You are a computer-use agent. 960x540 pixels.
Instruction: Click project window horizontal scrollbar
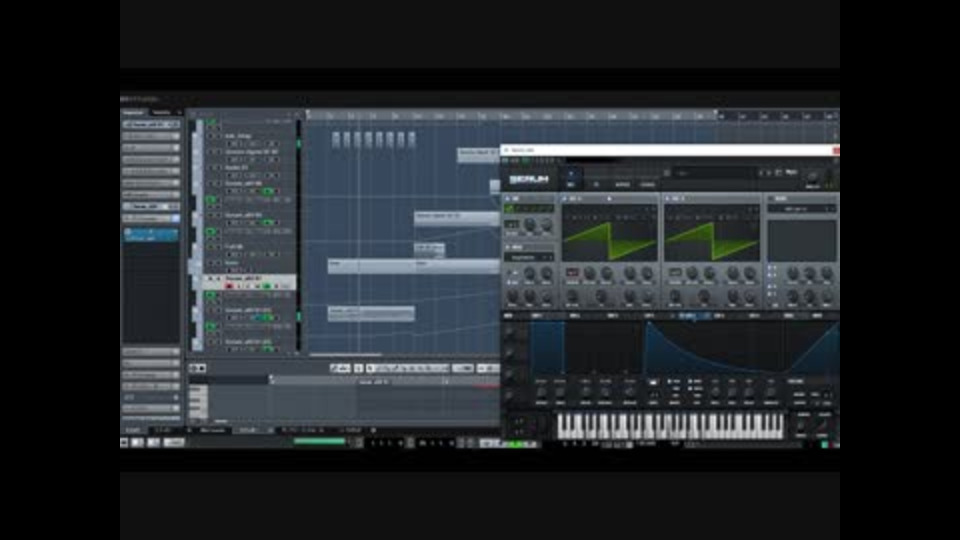[x=346, y=354]
